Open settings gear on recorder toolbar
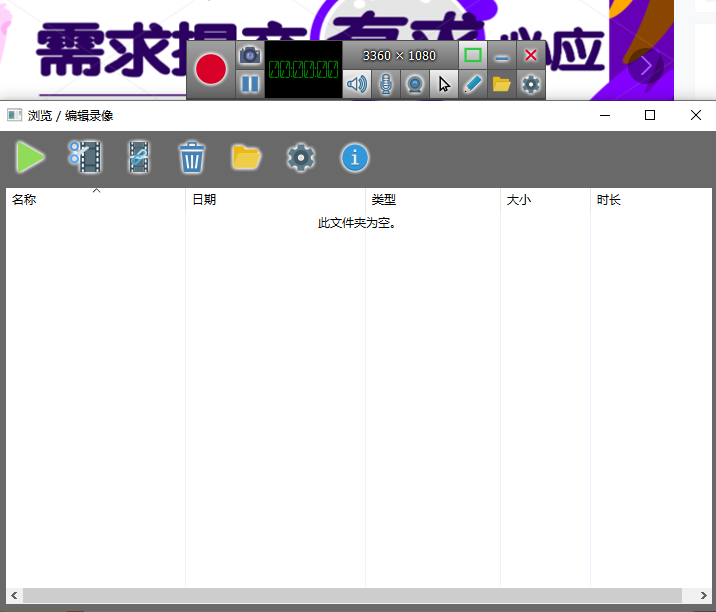Screen dimensions: 716x612 pyautogui.click(x=531, y=84)
